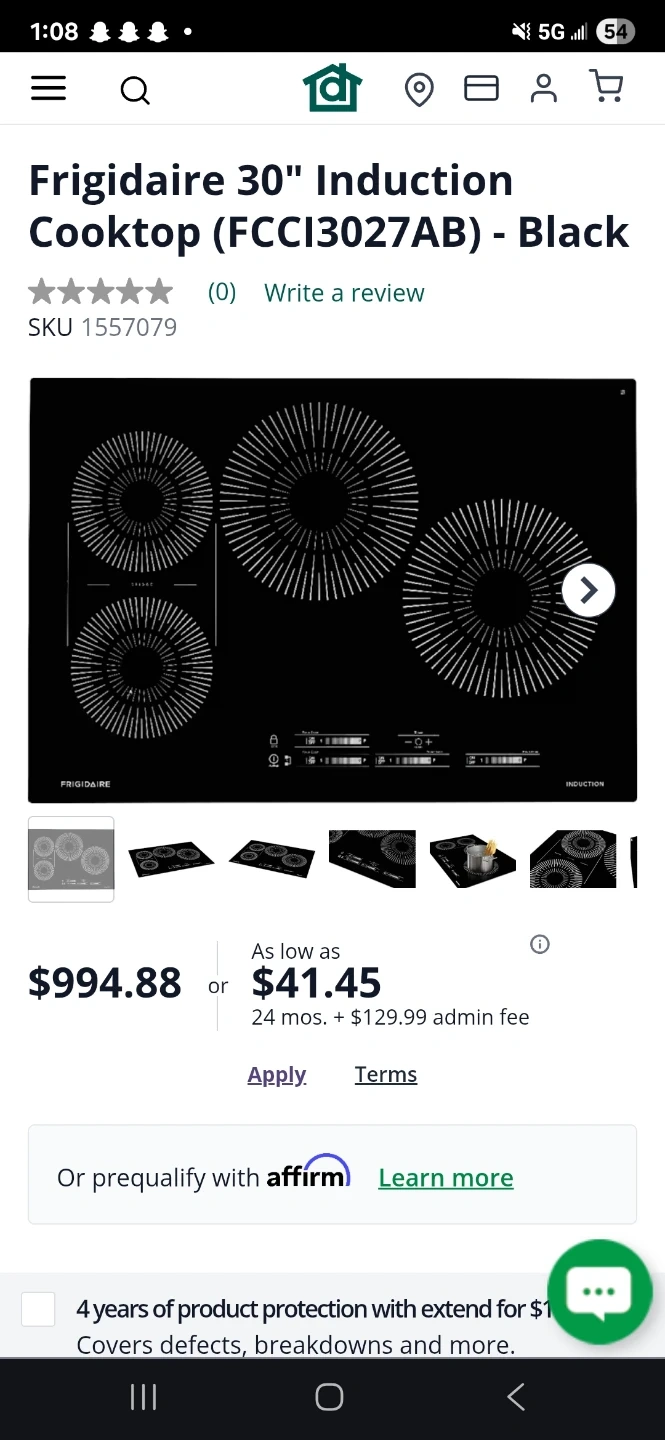
Task: Open the financing Terms link
Action: tap(386, 1074)
